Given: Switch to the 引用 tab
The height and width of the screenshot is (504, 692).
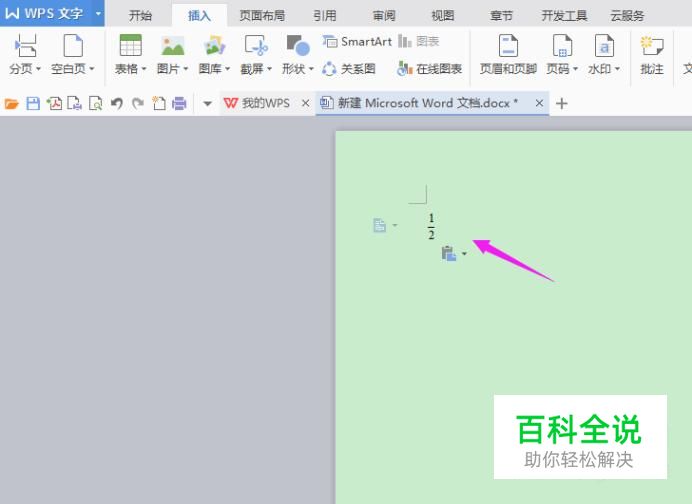Looking at the screenshot, I should [x=325, y=16].
